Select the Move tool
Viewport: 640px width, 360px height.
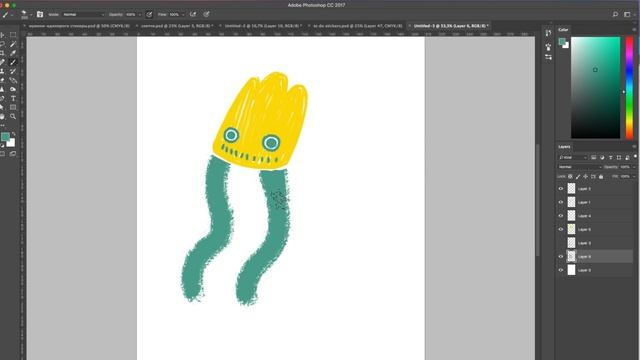click(3, 35)
